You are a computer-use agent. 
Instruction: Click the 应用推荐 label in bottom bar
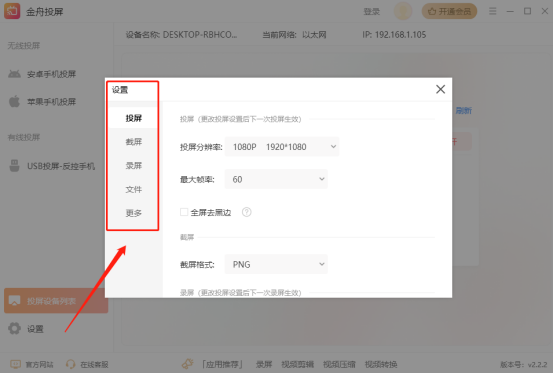(x=223, y=364)
